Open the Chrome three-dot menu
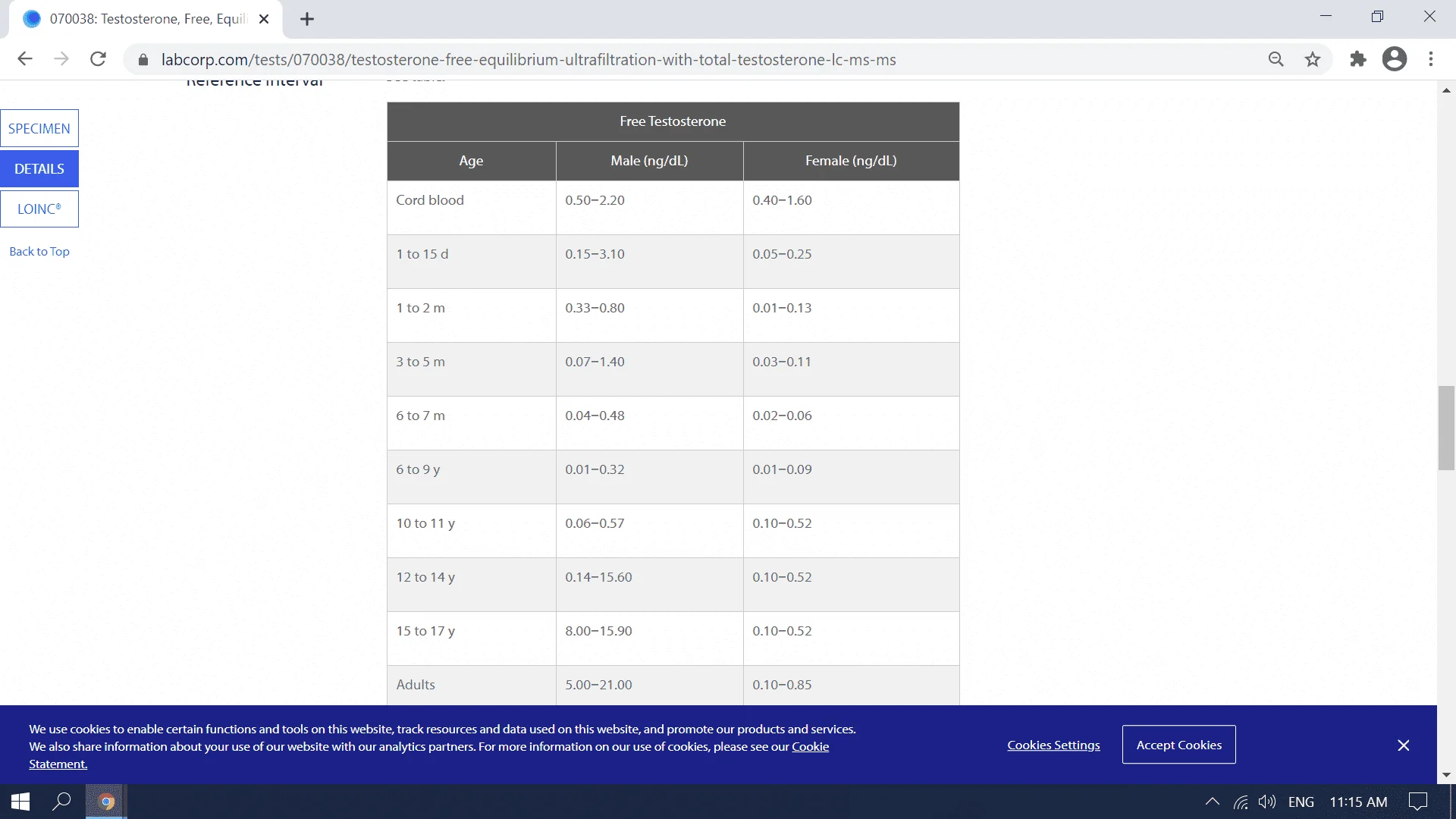 (1431, 59)
